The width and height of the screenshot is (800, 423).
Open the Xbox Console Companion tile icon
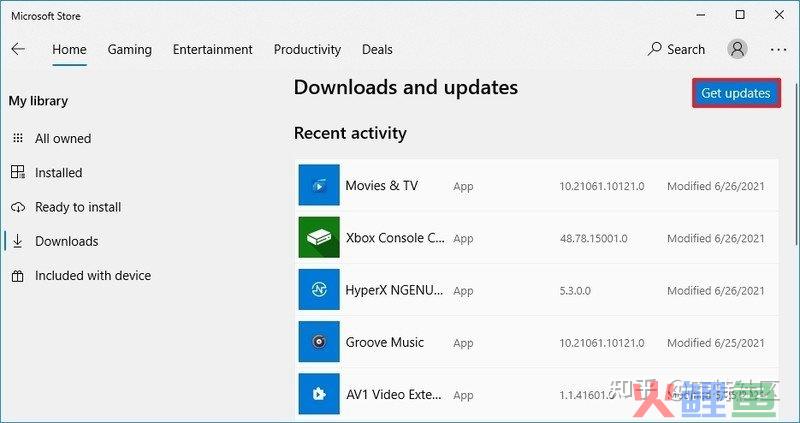tap(319, 237)
